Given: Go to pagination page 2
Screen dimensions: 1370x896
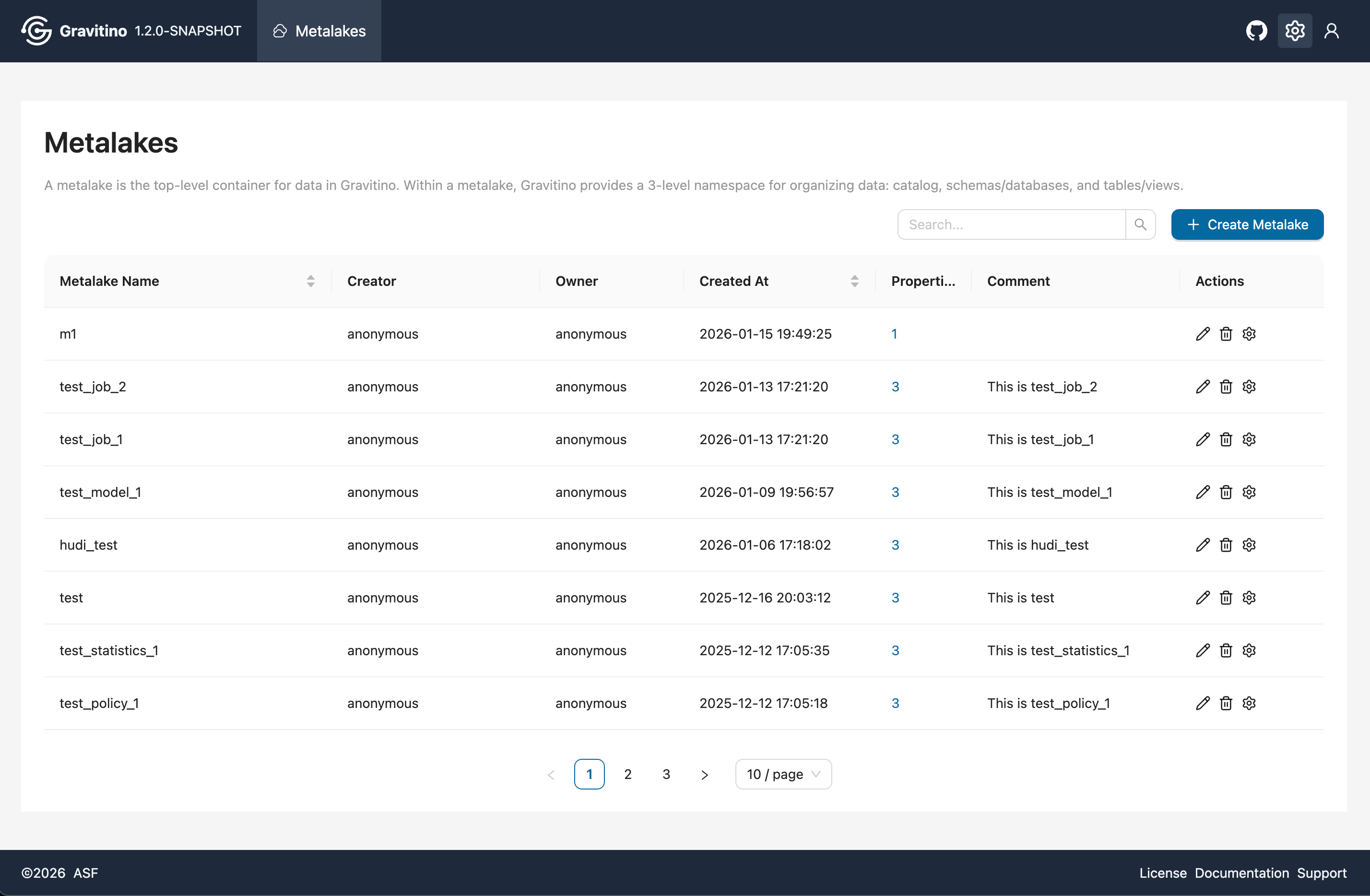Looking at the screenshot, I should pos(627,774).
